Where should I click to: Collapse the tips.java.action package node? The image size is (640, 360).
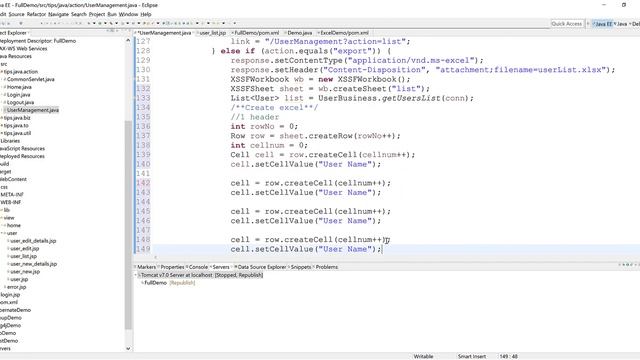tap(2, 71)
